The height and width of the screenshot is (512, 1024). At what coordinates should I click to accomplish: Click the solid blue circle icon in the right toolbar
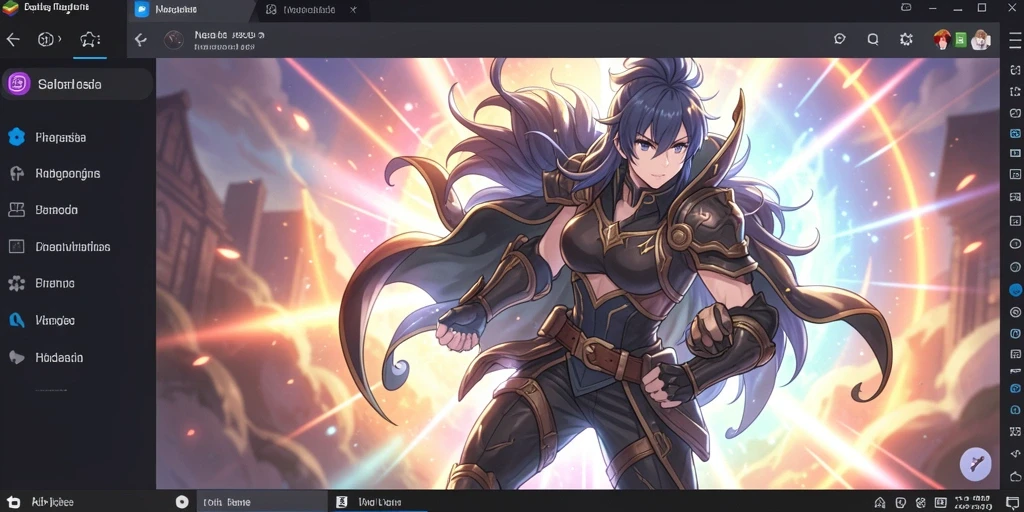click(1015, 290)
